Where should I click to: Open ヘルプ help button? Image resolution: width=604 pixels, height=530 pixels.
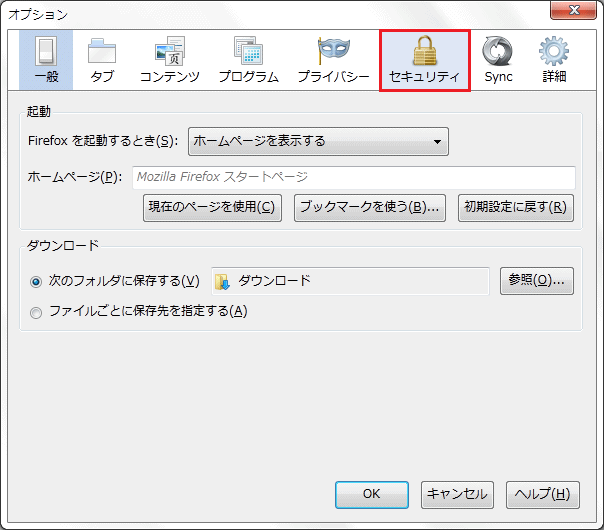[x=542, y=495]
